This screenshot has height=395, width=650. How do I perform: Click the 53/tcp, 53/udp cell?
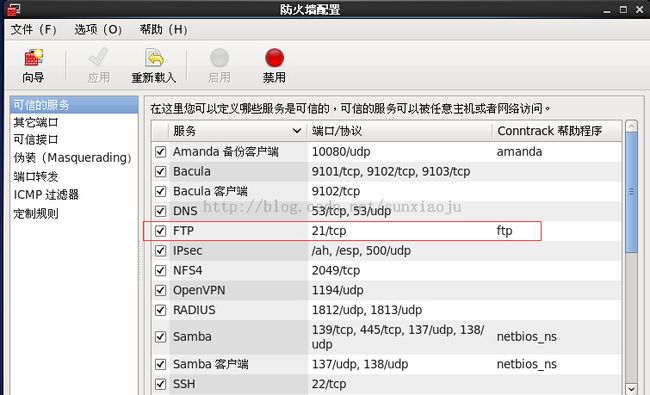pos(351,211)
